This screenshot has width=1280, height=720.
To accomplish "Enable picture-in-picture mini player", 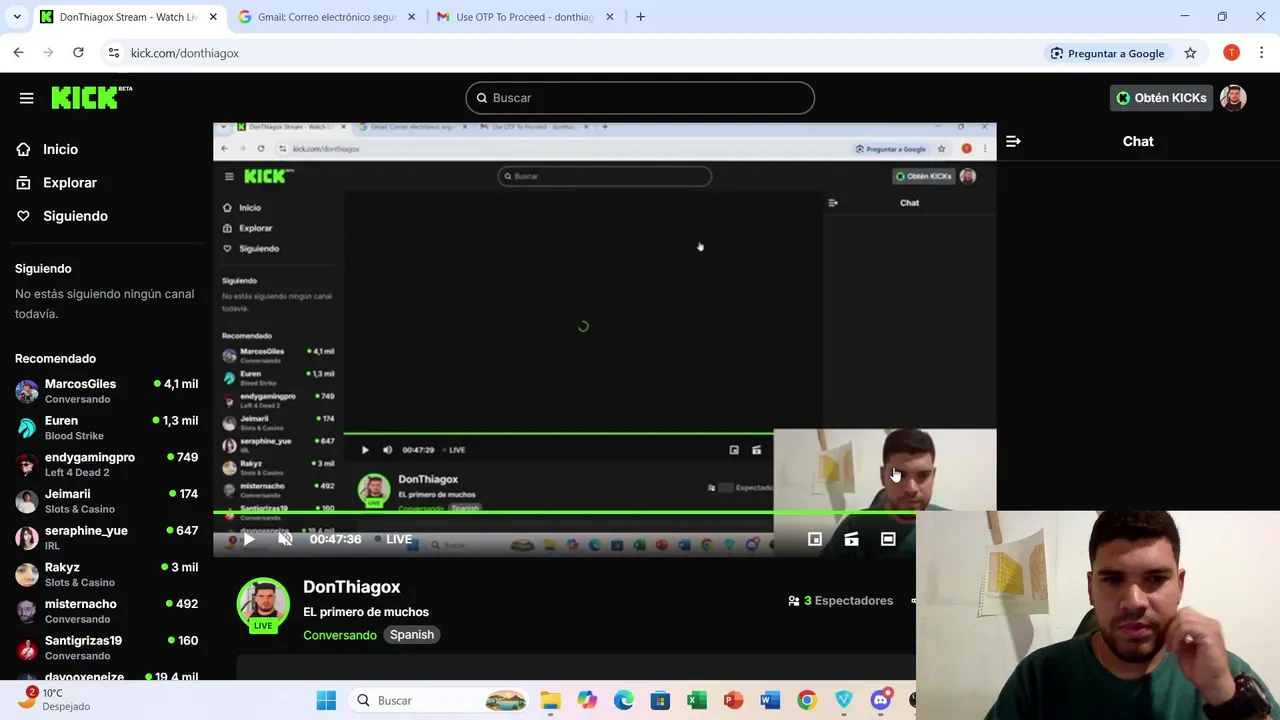I will pos(815,539).
